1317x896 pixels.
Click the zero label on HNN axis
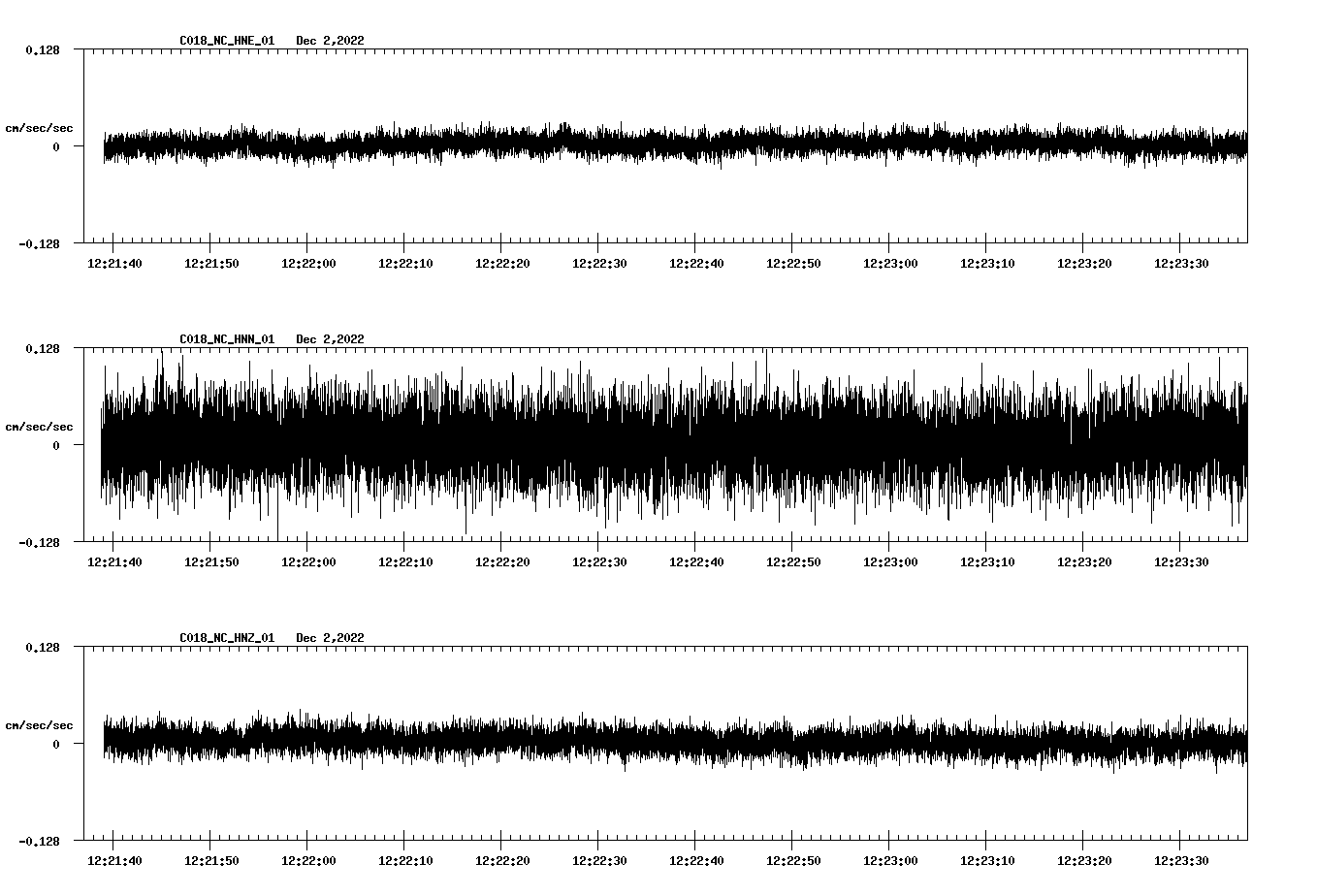[x=56, y=445]
